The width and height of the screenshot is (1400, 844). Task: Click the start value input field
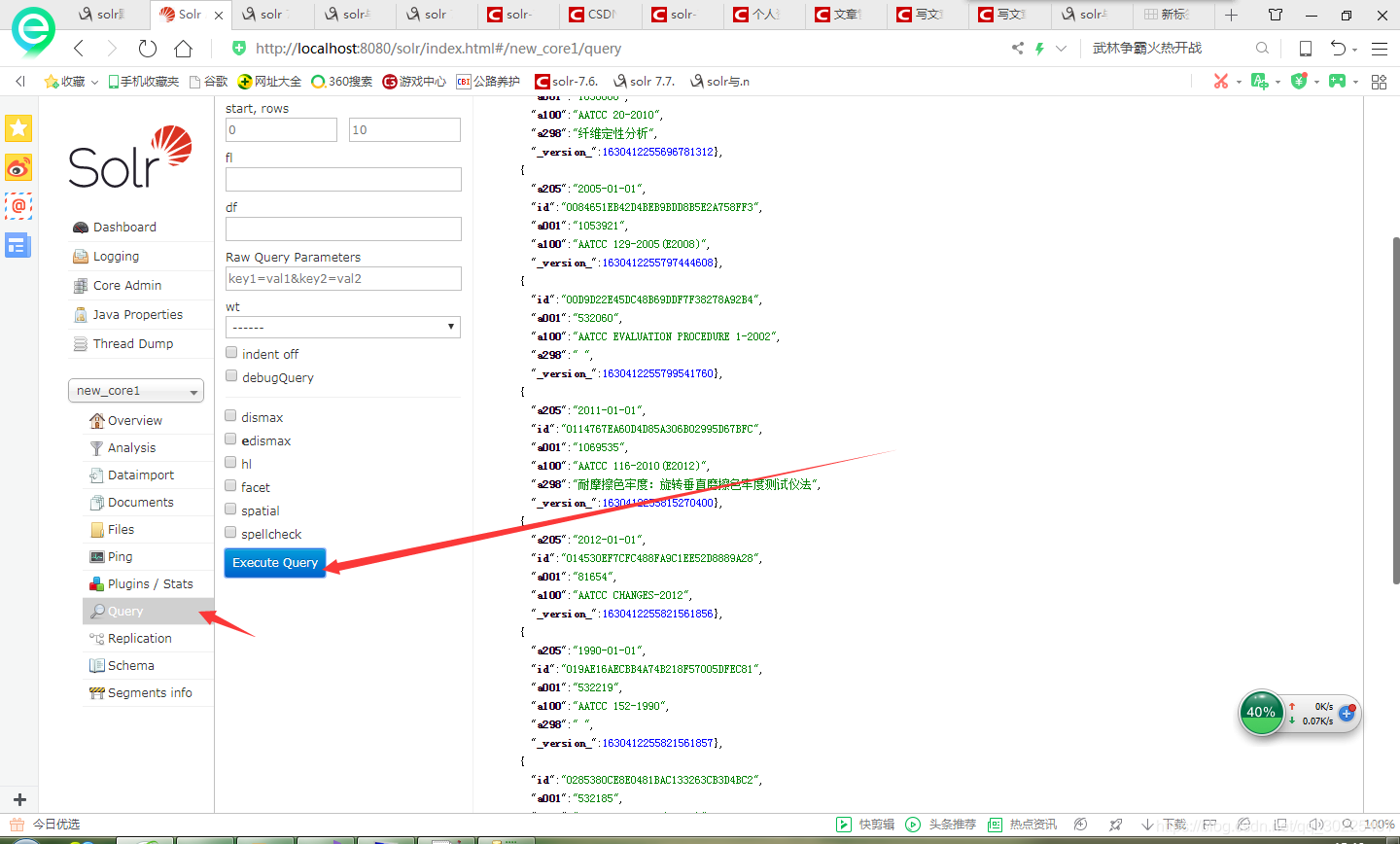[x=281, y=129]
